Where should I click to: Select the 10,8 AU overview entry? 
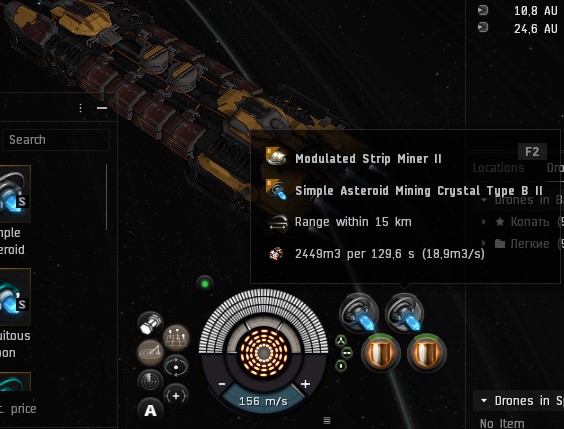[519, 11]
